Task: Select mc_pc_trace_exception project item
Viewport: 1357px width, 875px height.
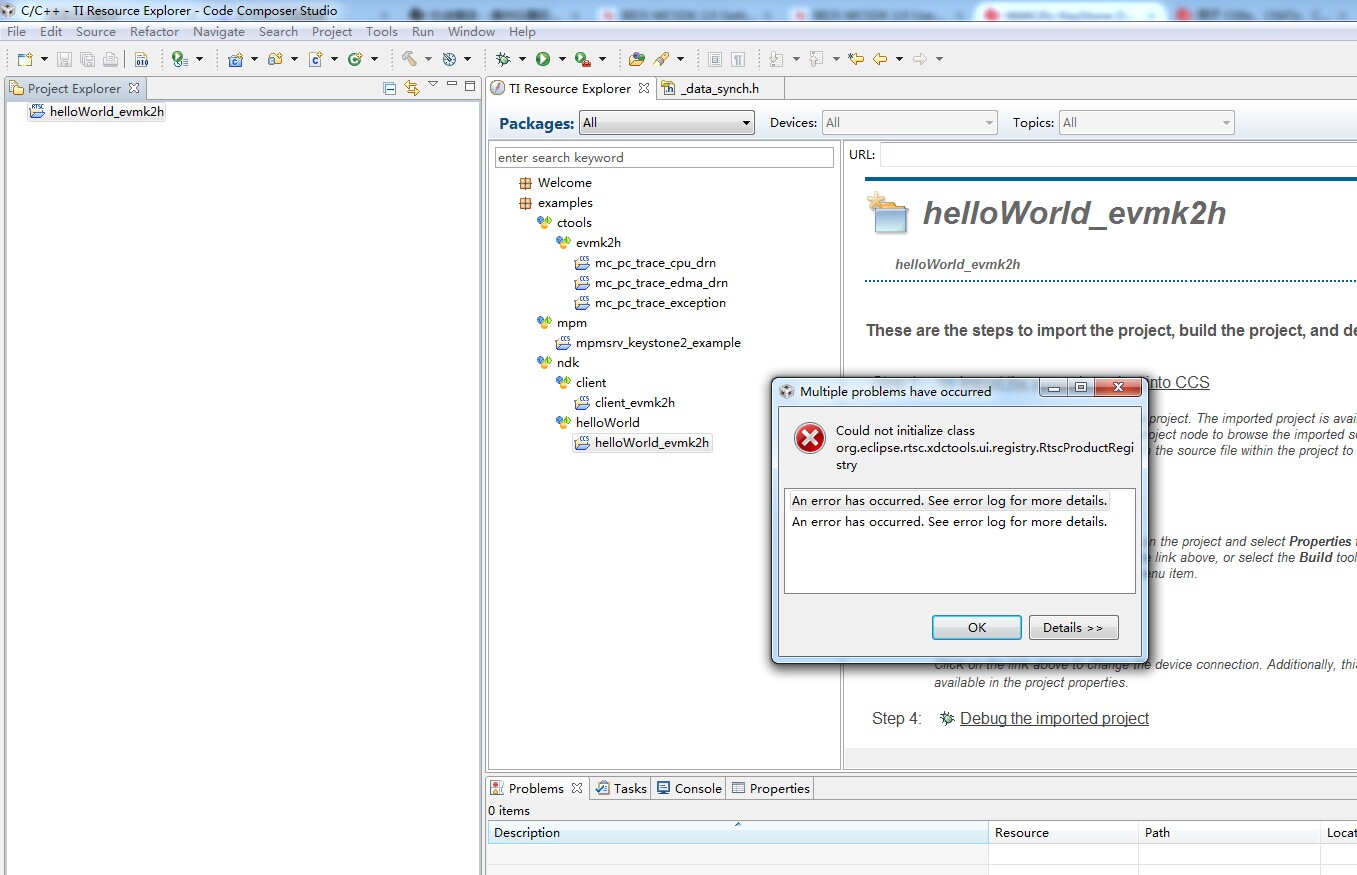Action: 660,302
